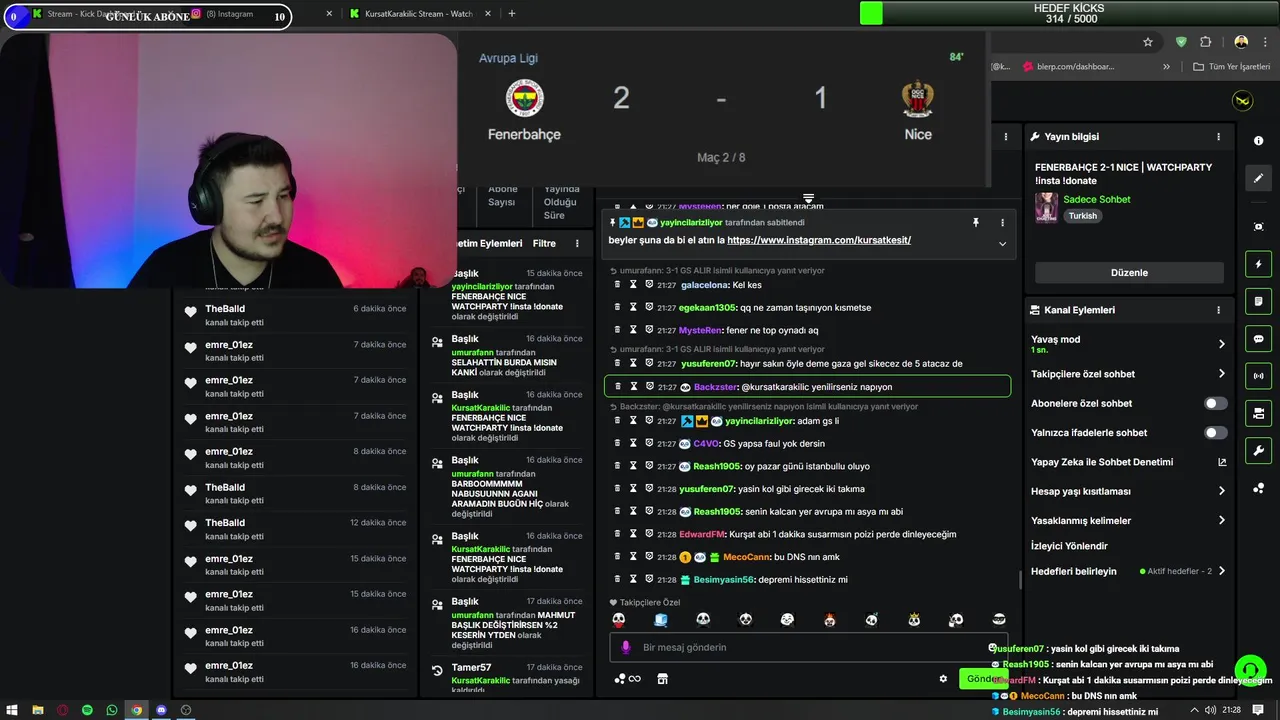Viewport: 1280px width, 720px height.
Task: Expand Hedefleri belirleyin arrow
Action: pyautogui.click(x=1221, y=571)
